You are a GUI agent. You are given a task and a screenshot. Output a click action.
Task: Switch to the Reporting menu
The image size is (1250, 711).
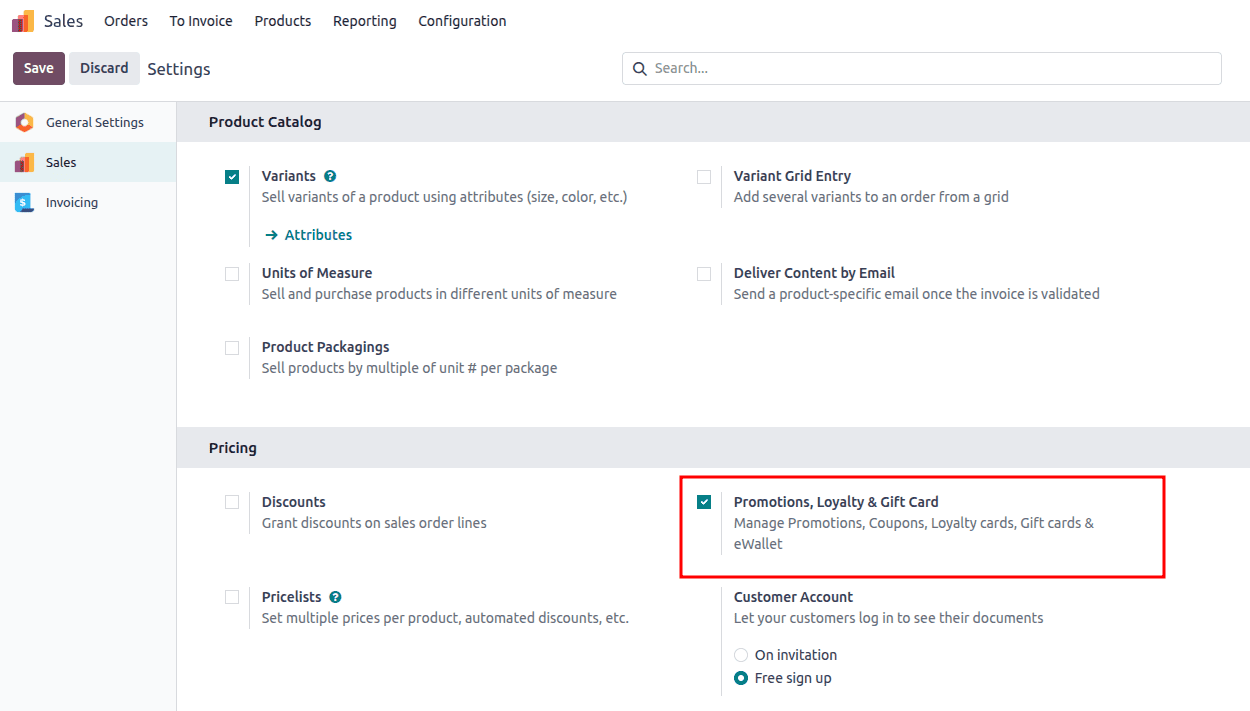click(x=364, y=20)
